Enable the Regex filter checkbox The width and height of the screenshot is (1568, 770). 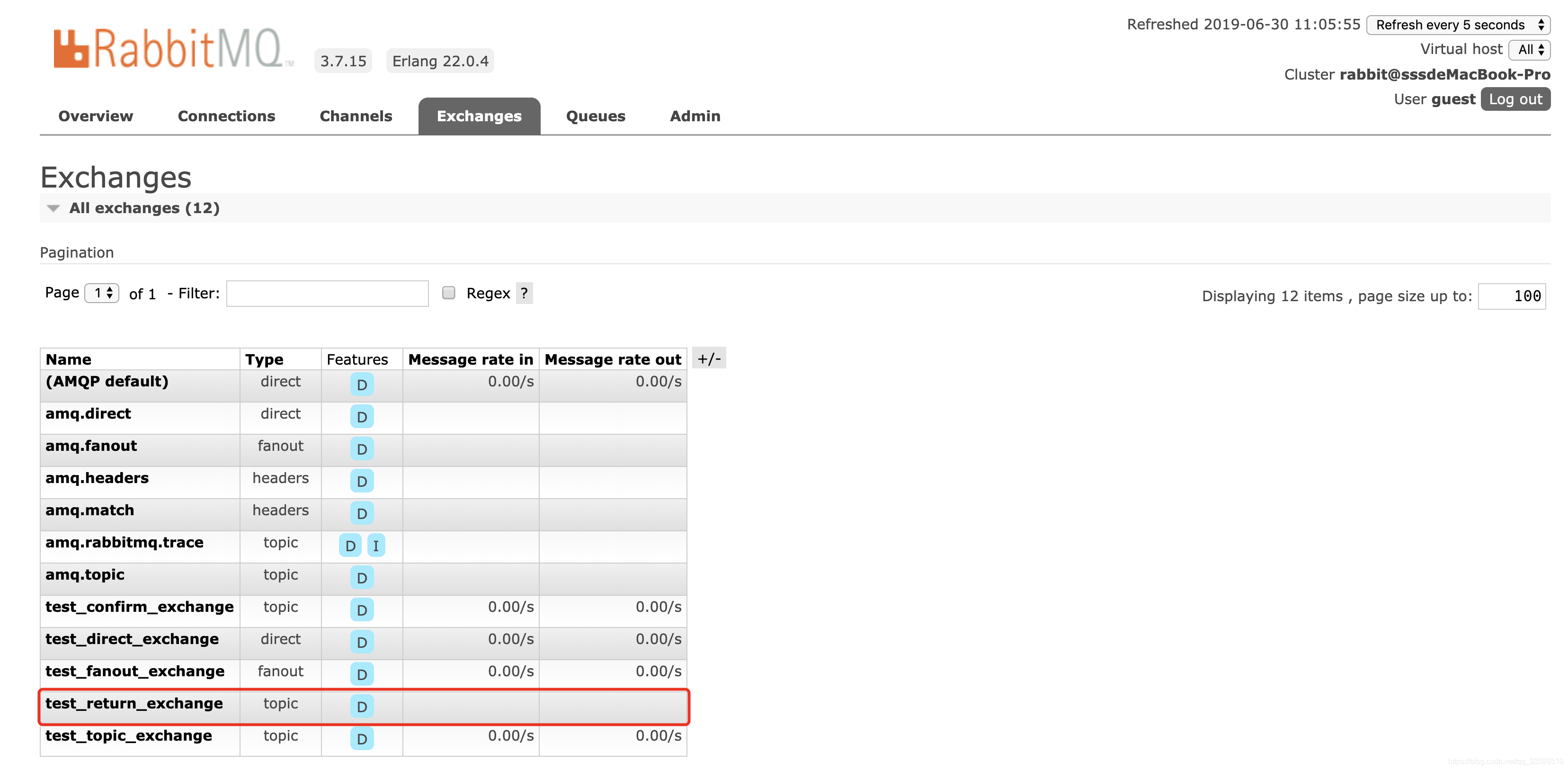click(449, 294)
